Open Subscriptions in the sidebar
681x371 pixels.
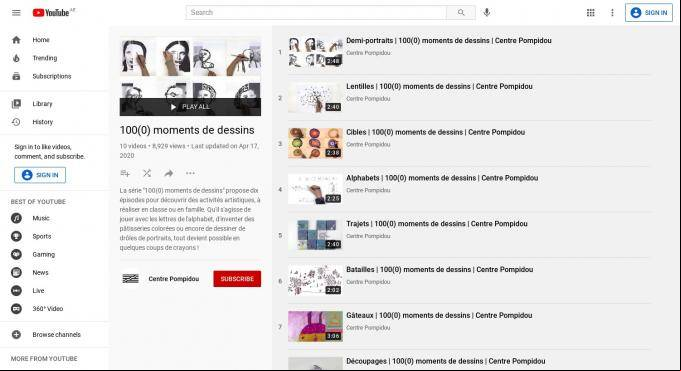coord(52,76)
